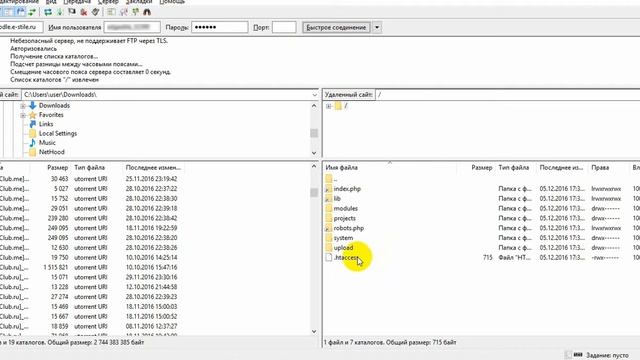This screenshot has height=360, width=640.
Task: Open the quick connect history dropdown arrow
Action: pos(377,27)
